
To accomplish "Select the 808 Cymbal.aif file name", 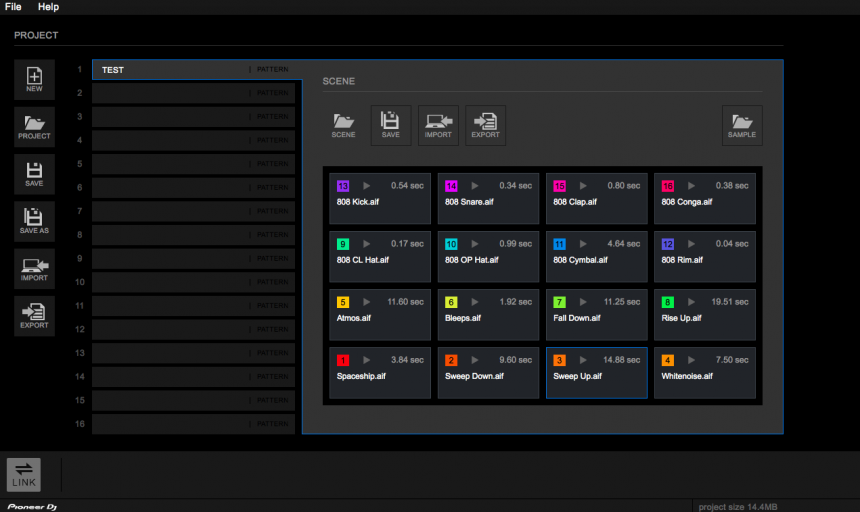I will [x=580, y=260].
